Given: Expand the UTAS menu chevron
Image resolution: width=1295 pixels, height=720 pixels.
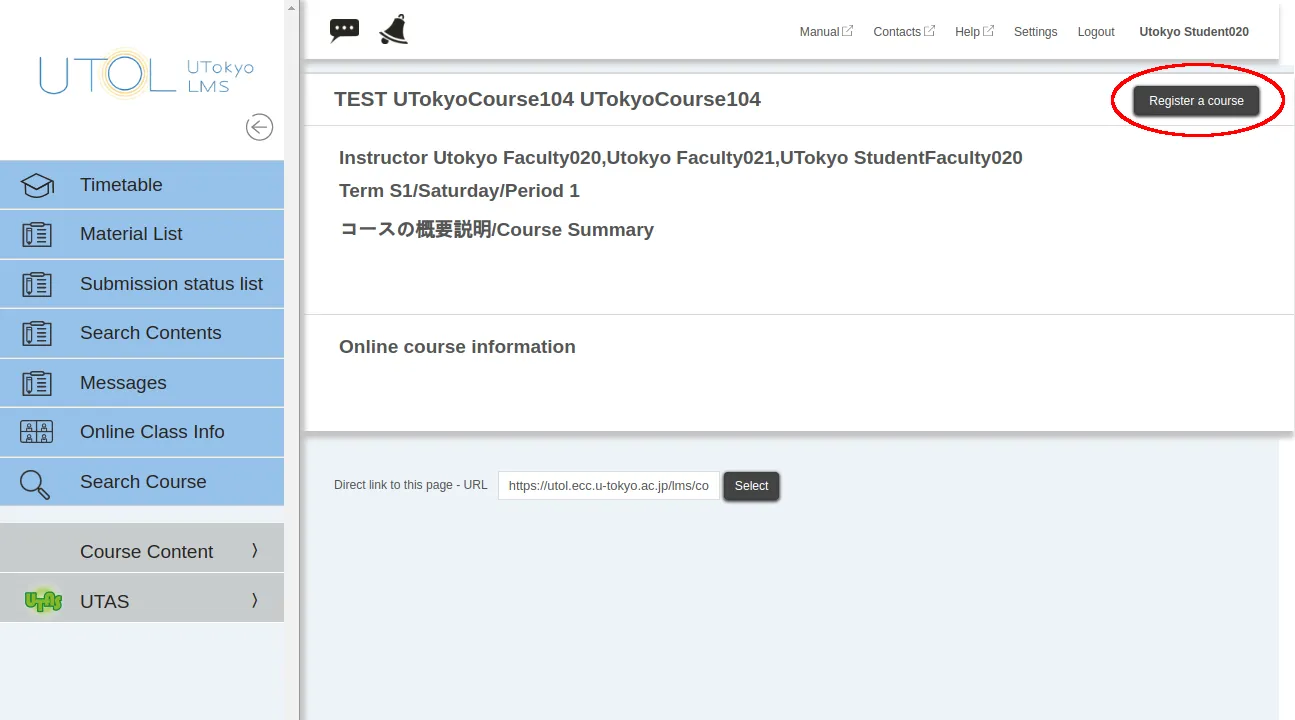Looking at the screenshot, I should coord(254,600).
